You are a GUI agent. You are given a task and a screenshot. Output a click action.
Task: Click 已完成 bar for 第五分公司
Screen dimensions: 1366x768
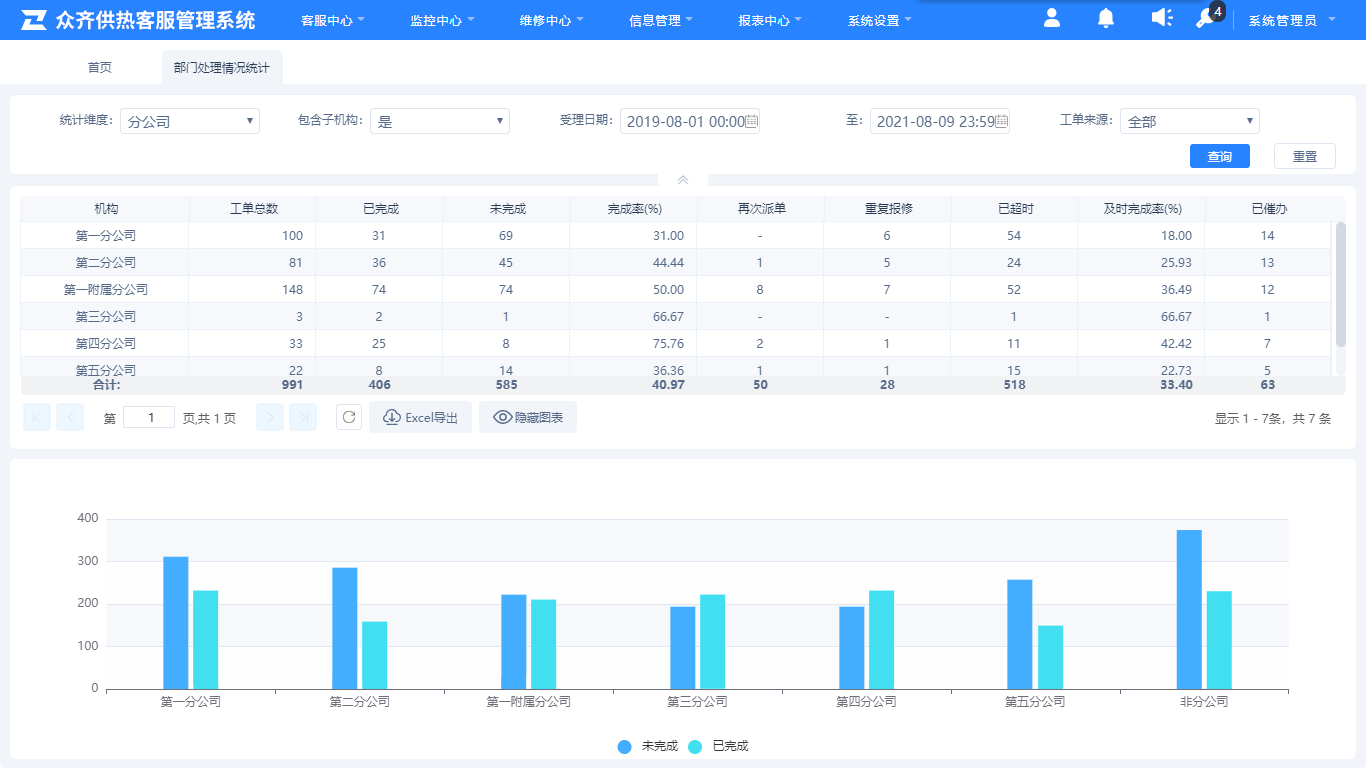pyautogui.click(x=1050, y=657)
